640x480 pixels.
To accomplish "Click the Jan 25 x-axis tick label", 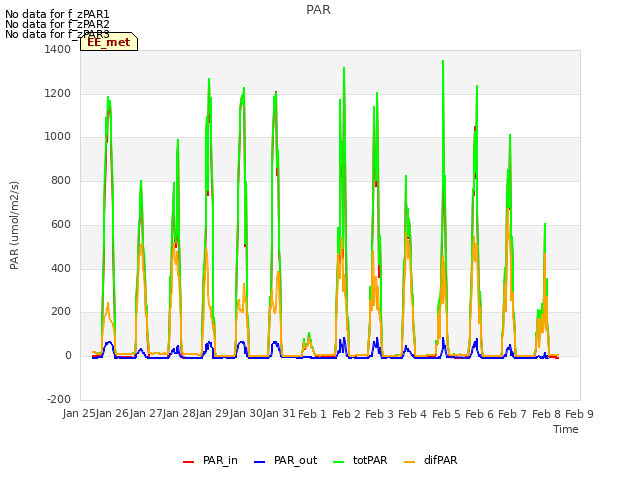I will click(x=79, y=413).
